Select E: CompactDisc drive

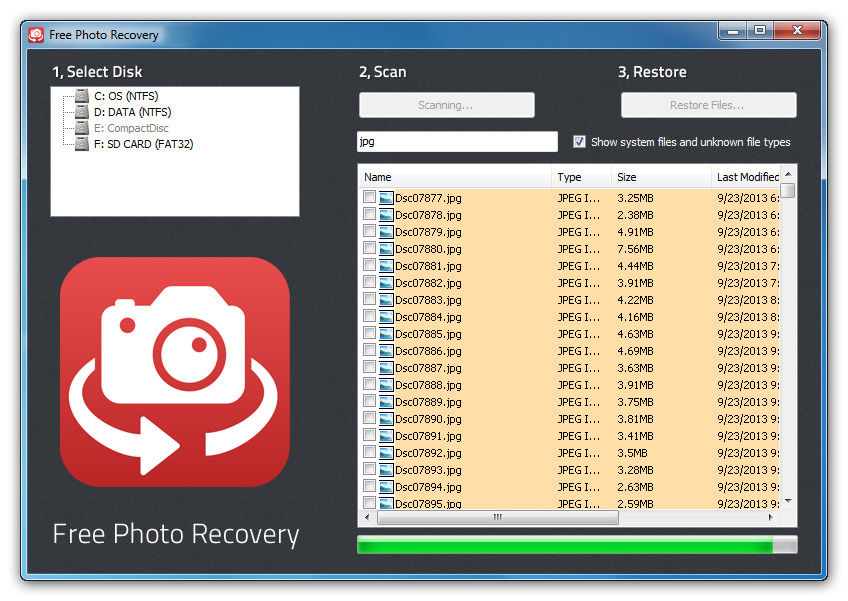(x=131, y=128)
